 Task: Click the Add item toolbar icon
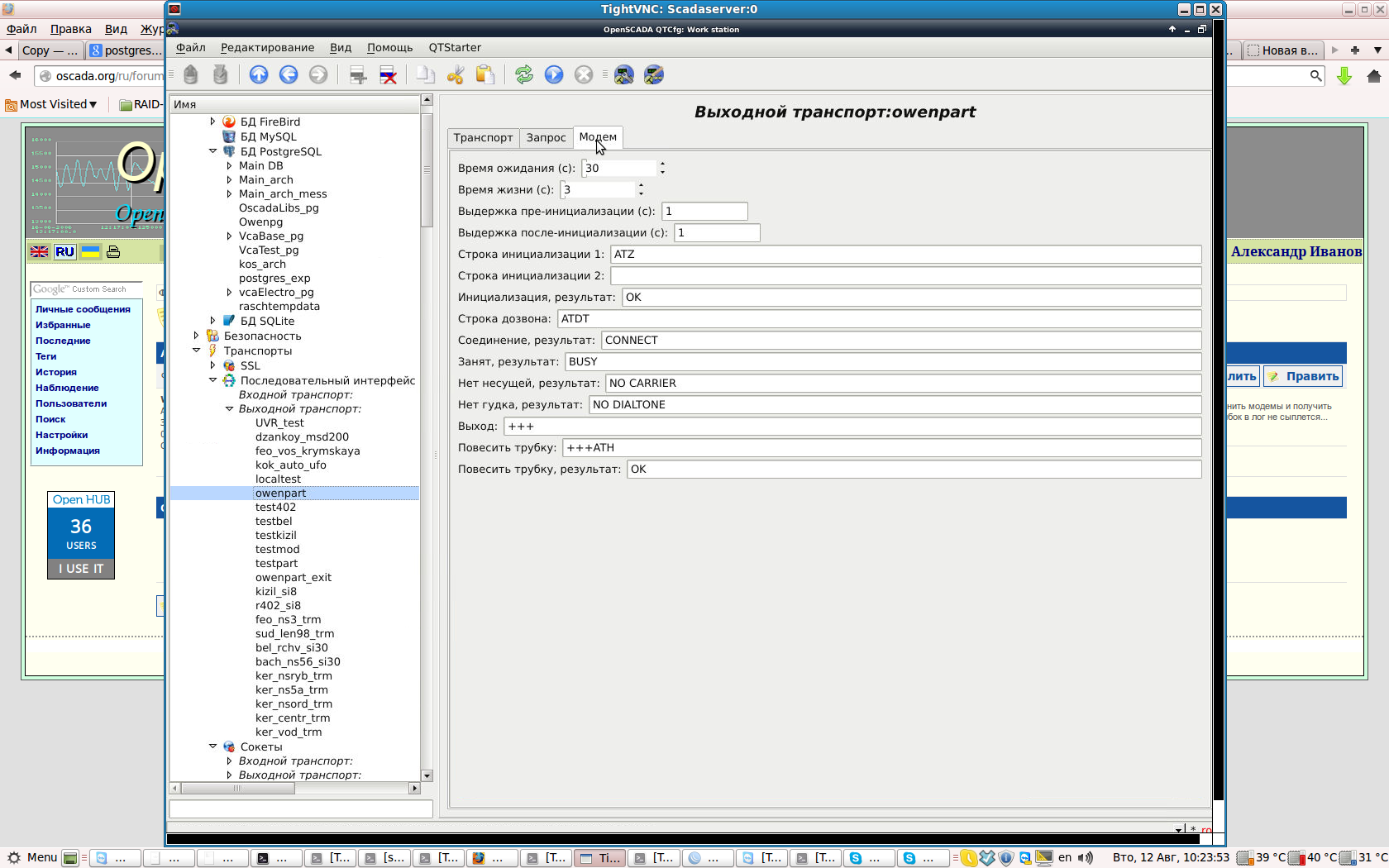click(358, 75)
